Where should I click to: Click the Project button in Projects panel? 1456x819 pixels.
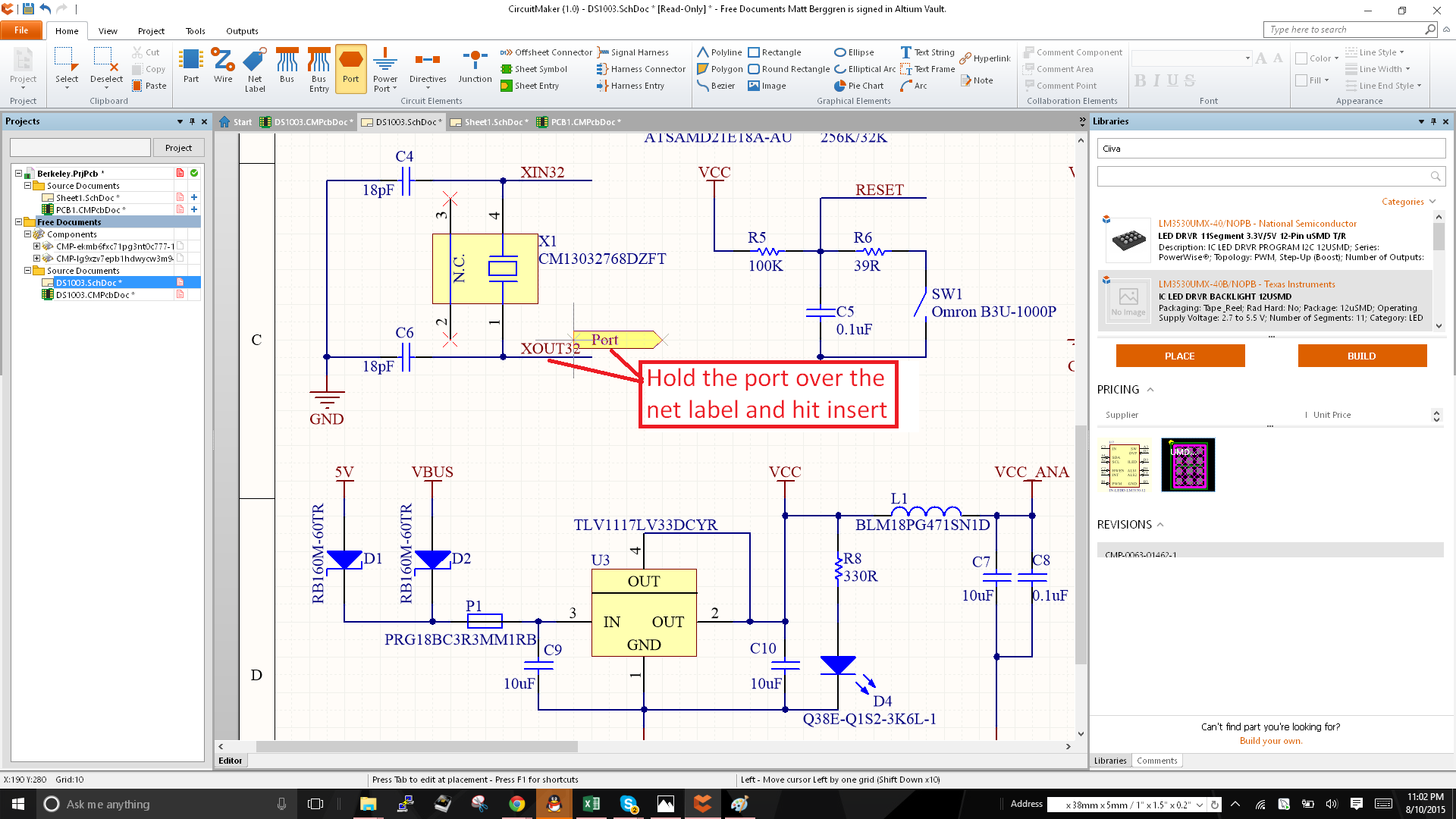(x=178, y=148)
